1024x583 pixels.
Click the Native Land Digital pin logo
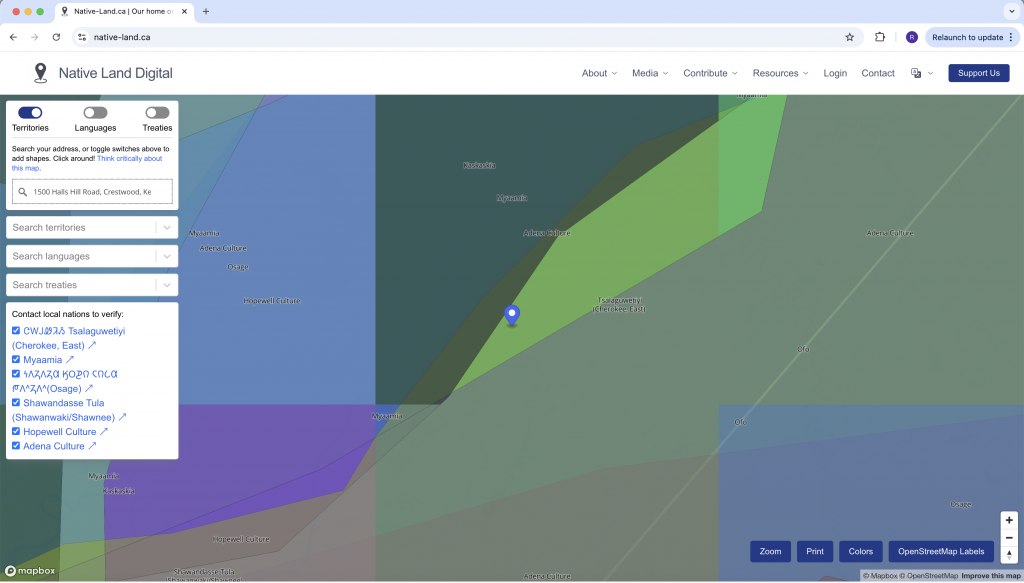[40, 73]
